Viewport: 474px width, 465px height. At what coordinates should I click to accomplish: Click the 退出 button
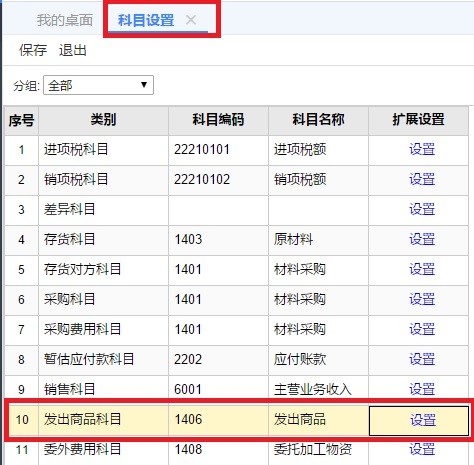click(73, 50)
